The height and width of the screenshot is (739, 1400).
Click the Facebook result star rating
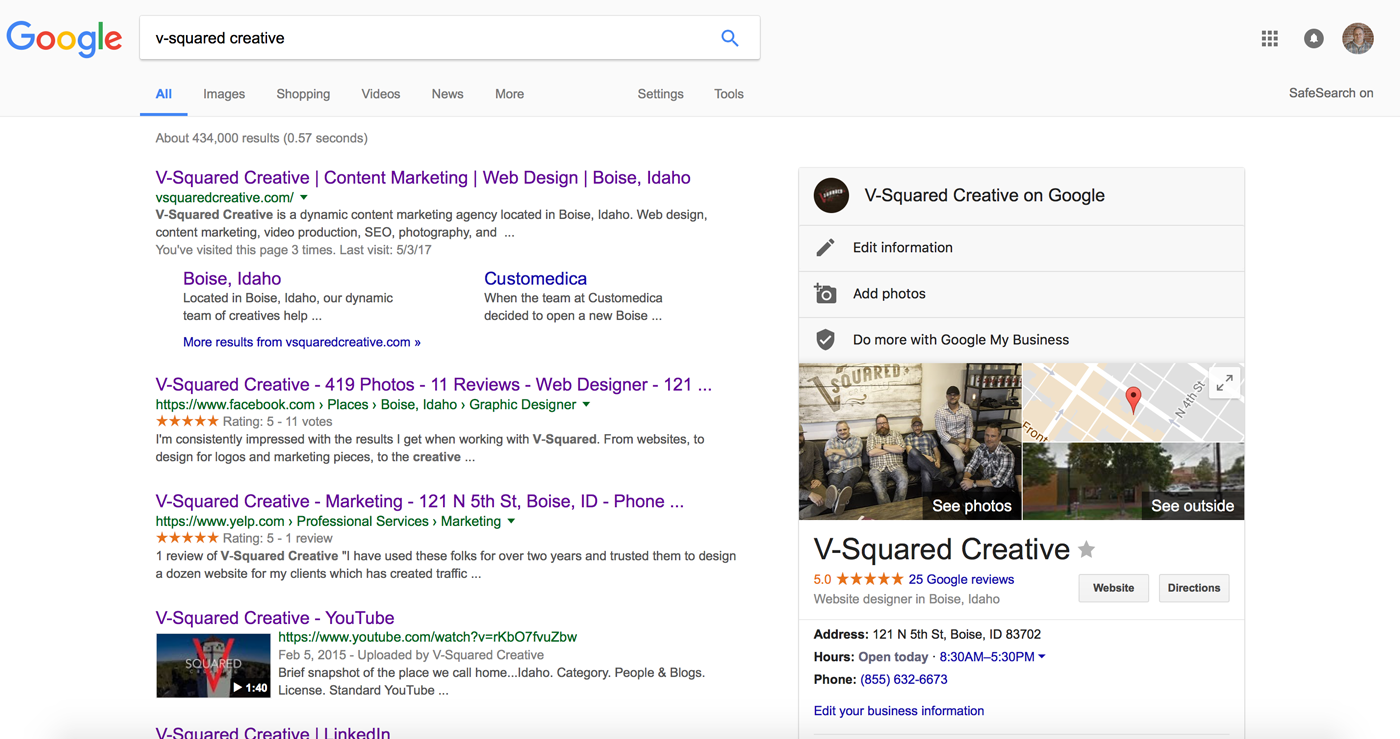coord(187,421)
